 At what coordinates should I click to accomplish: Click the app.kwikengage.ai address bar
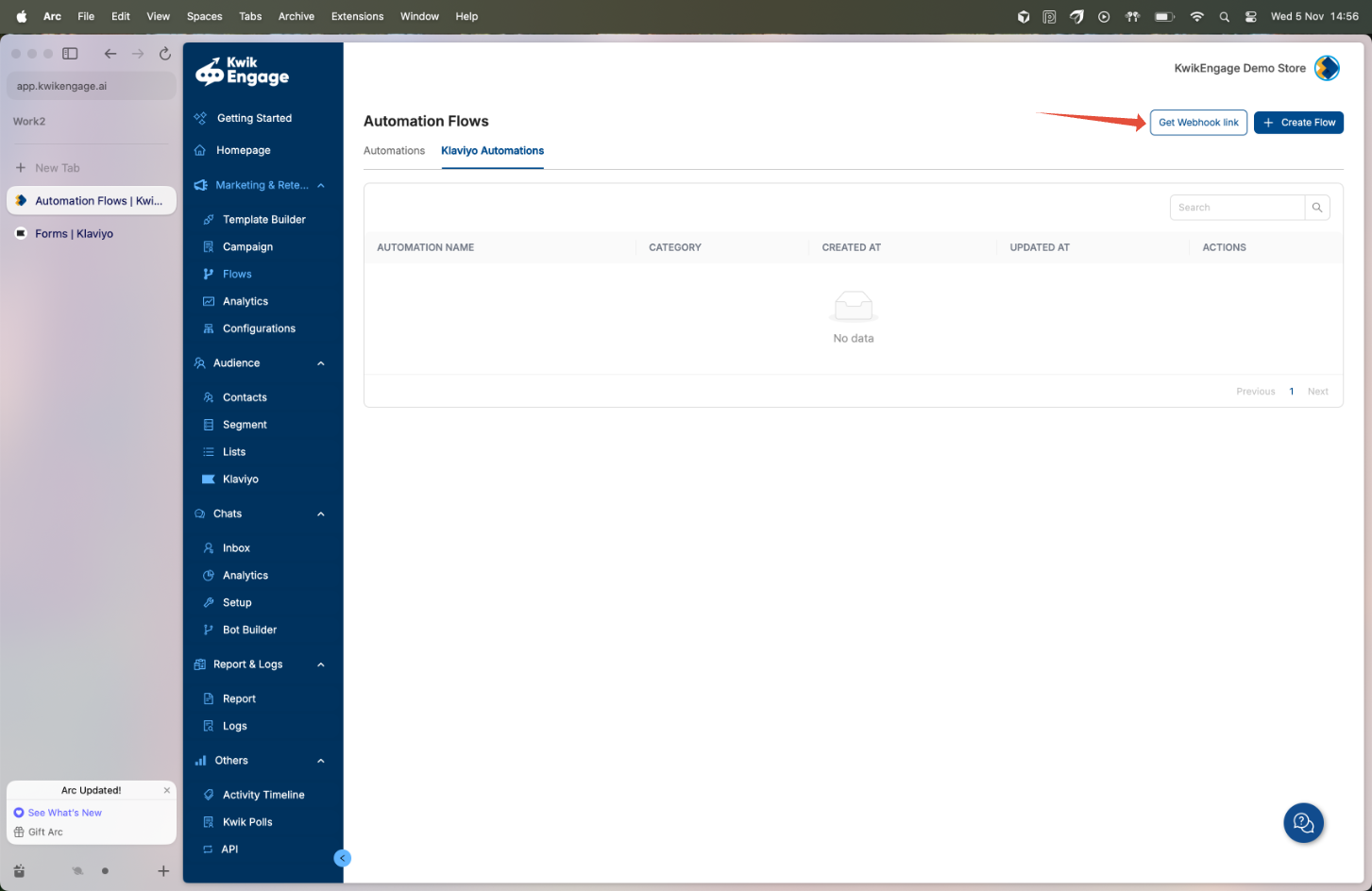click(x=92, y=86)
